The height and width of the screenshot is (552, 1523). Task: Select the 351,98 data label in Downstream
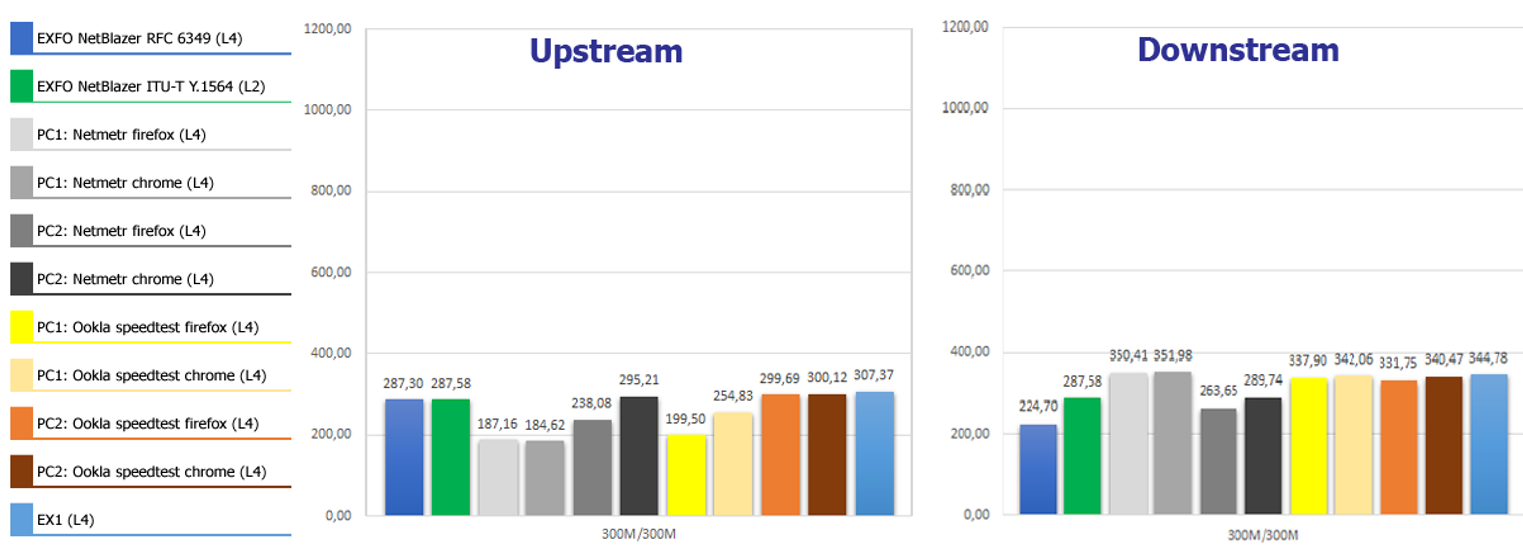coord(1173,355)
